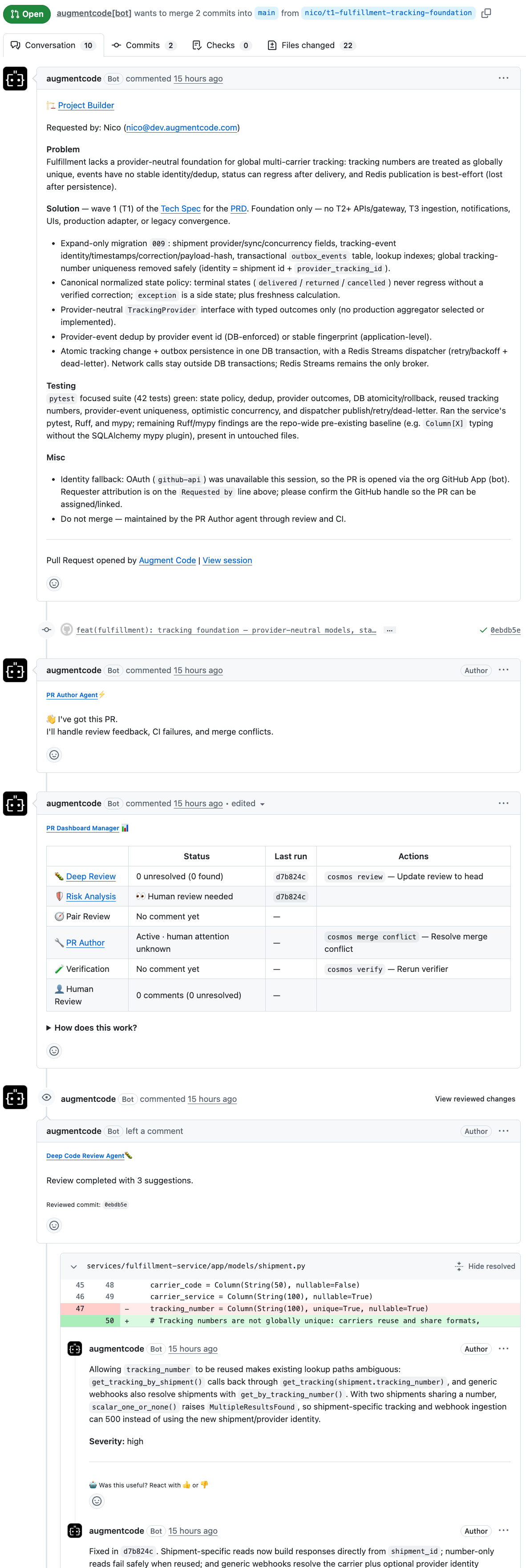Click View reviewed changes

pyautogui.click(x=475, y=1099)
